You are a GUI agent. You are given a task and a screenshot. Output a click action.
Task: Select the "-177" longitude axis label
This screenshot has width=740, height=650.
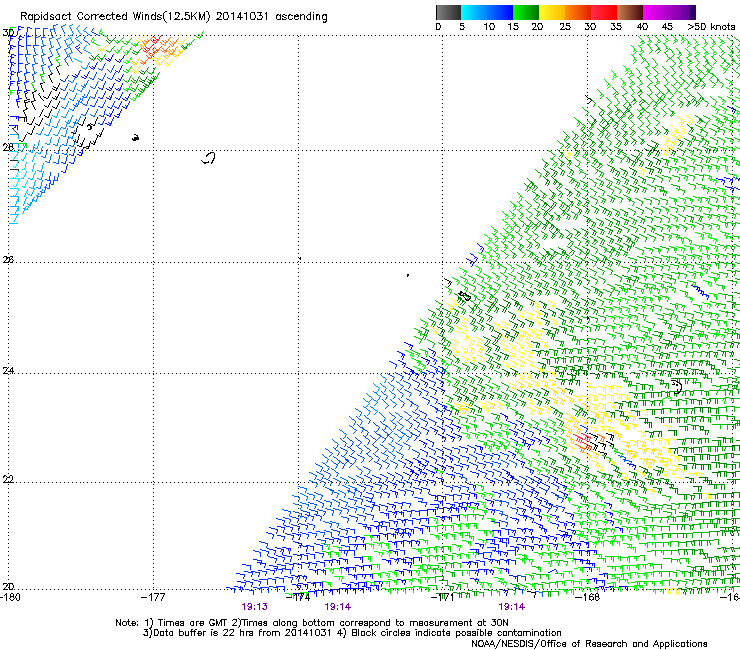pyautogui.click(x=153, y=597)
